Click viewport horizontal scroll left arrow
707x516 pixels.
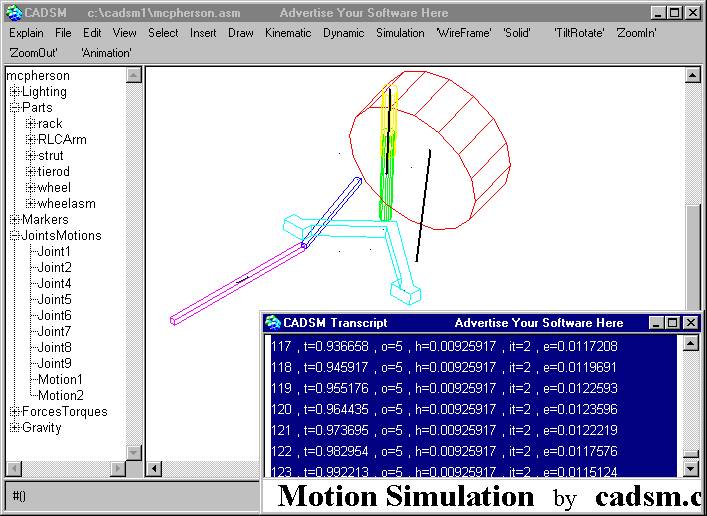point(154,469)
